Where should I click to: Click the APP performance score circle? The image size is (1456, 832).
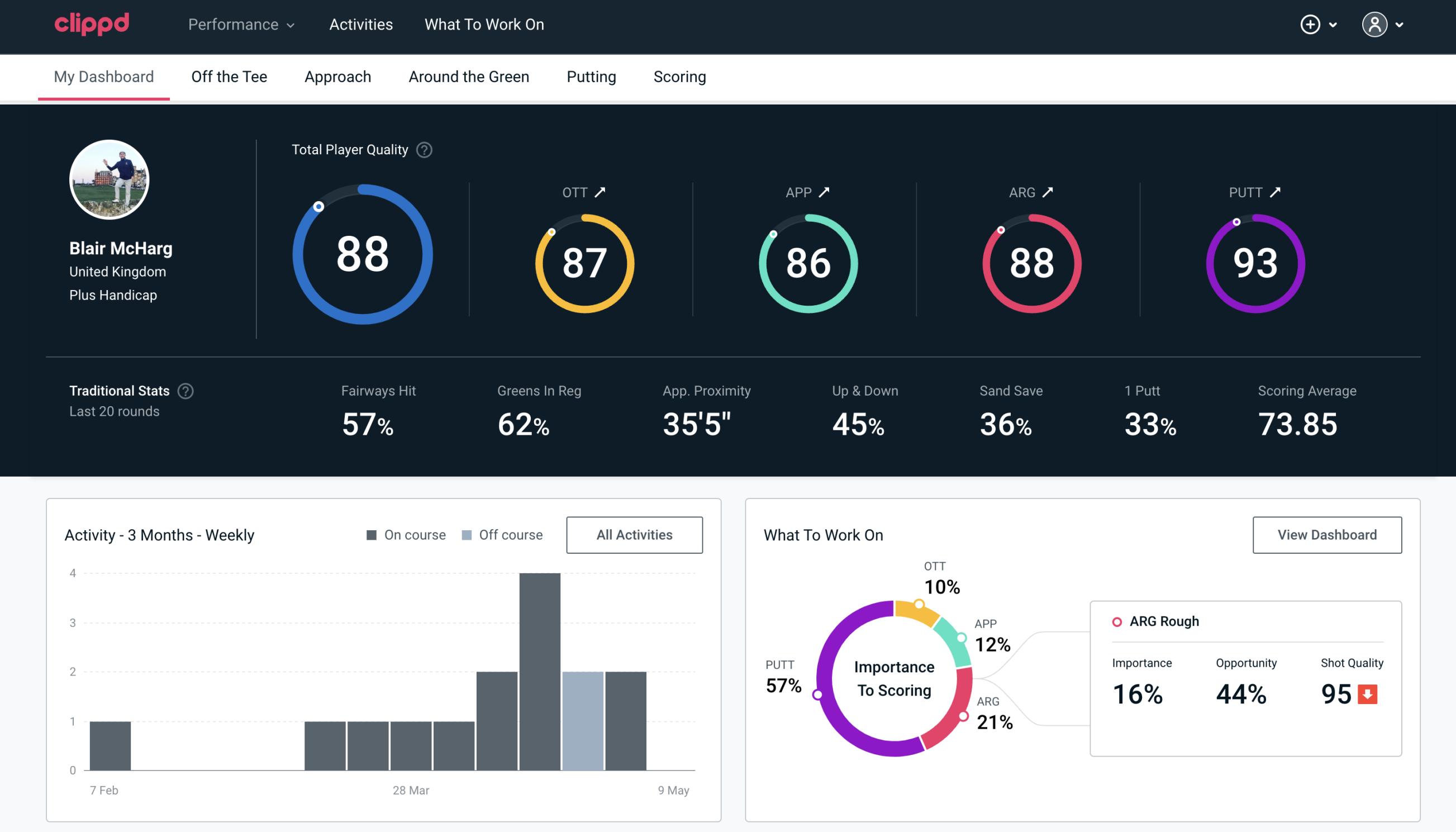tap(807, 259)
